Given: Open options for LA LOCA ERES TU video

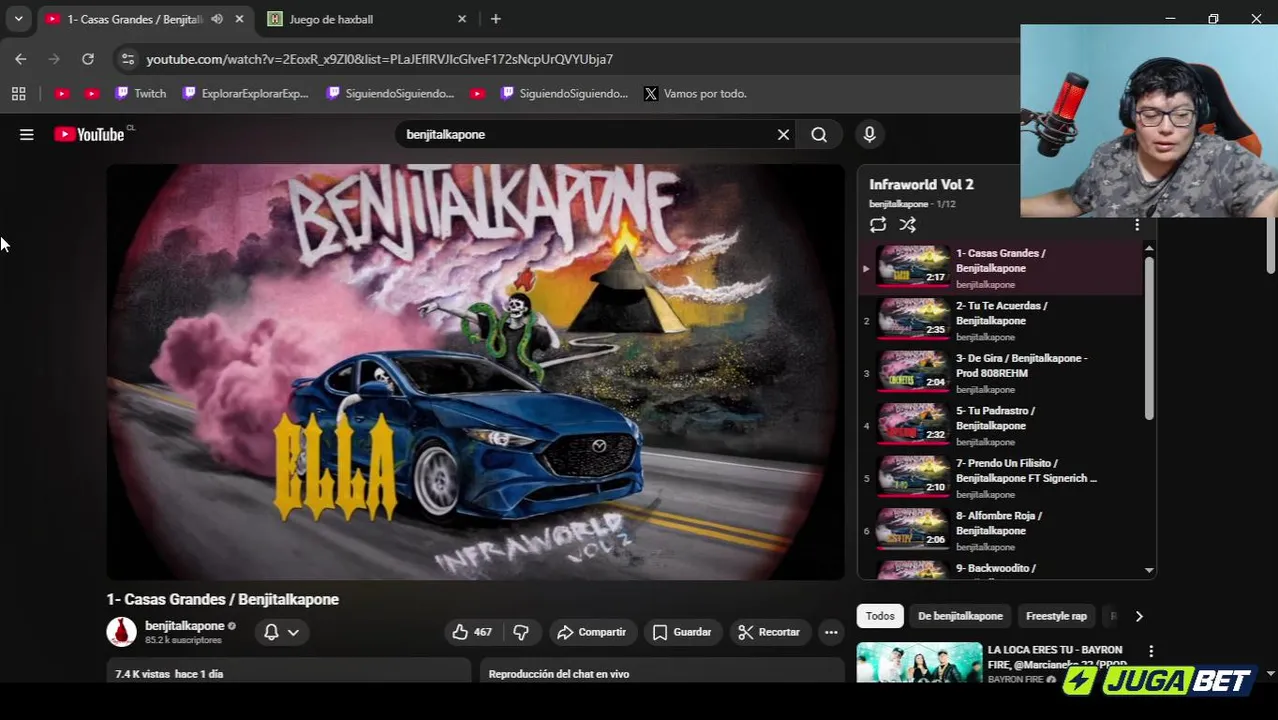Looking at the screenshot, I should coord(1151,651).
